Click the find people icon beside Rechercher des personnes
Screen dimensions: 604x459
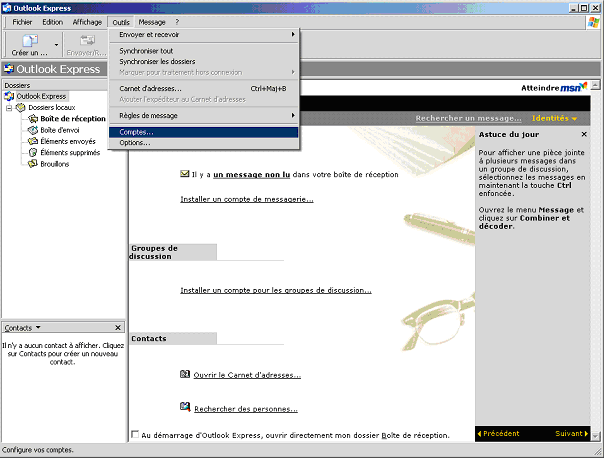tap(185, 407)
